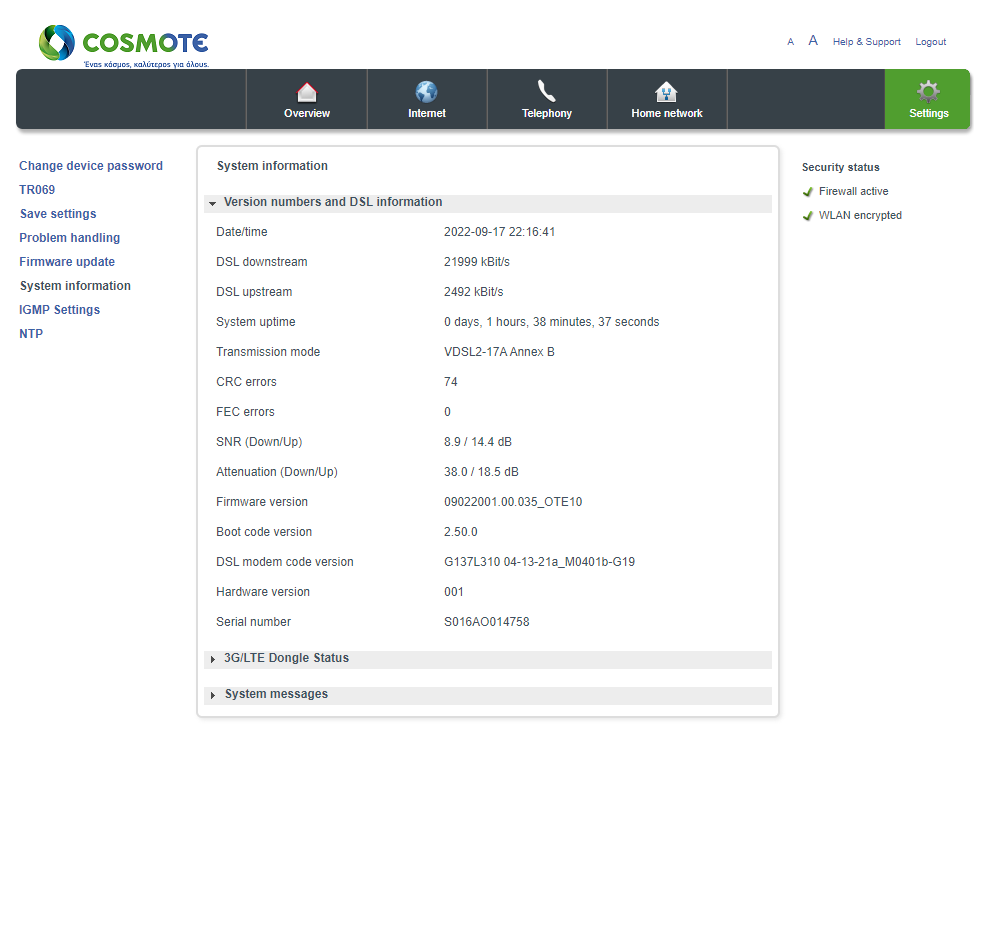Click the Logout link
990x942 pixels.
pyautogui.click(x=931, y=42)
